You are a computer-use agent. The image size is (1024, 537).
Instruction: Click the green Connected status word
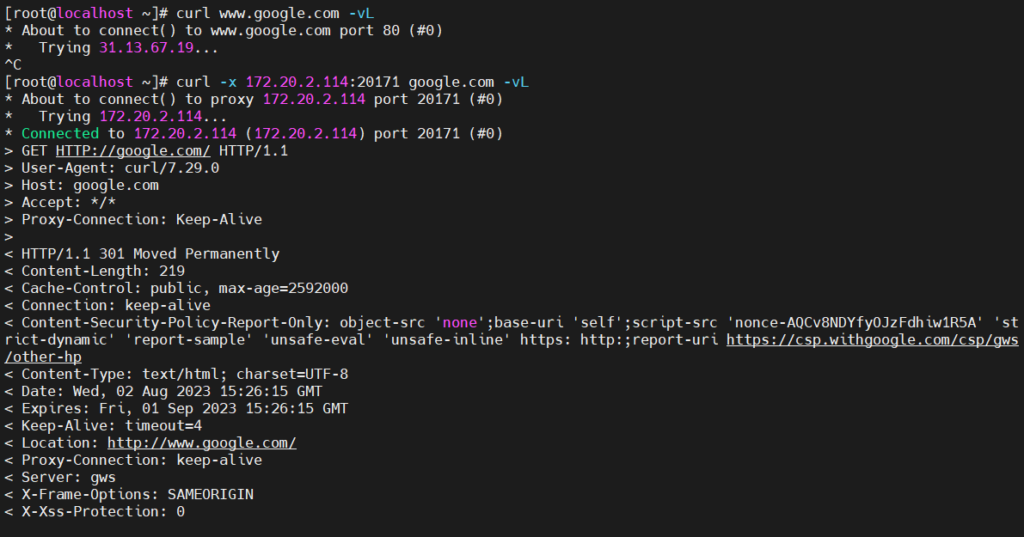(60, 133)
